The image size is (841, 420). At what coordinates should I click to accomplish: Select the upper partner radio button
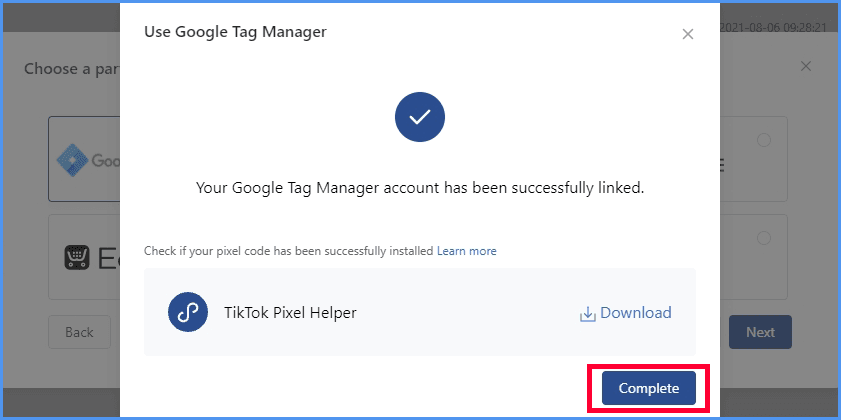click(764, 140)
